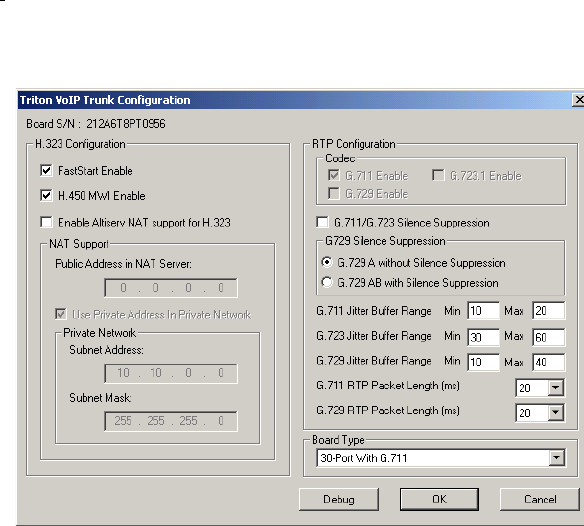Click G.729 Jitter Buffer Min field

click(483, 362)
